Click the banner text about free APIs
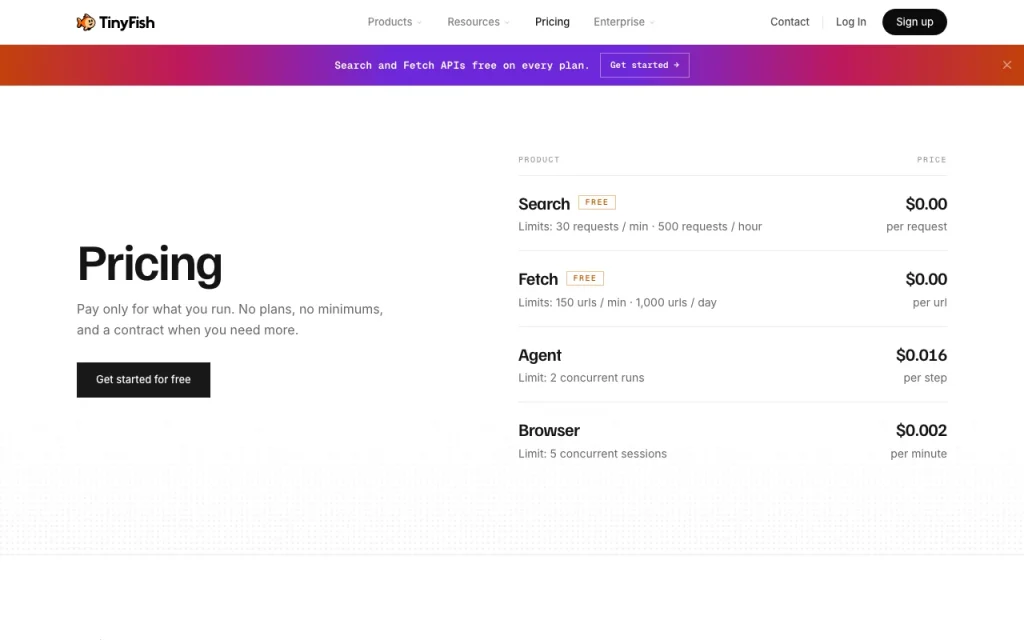The width and height of the screenshot is (1024, 640). click(x=462, y=65)
